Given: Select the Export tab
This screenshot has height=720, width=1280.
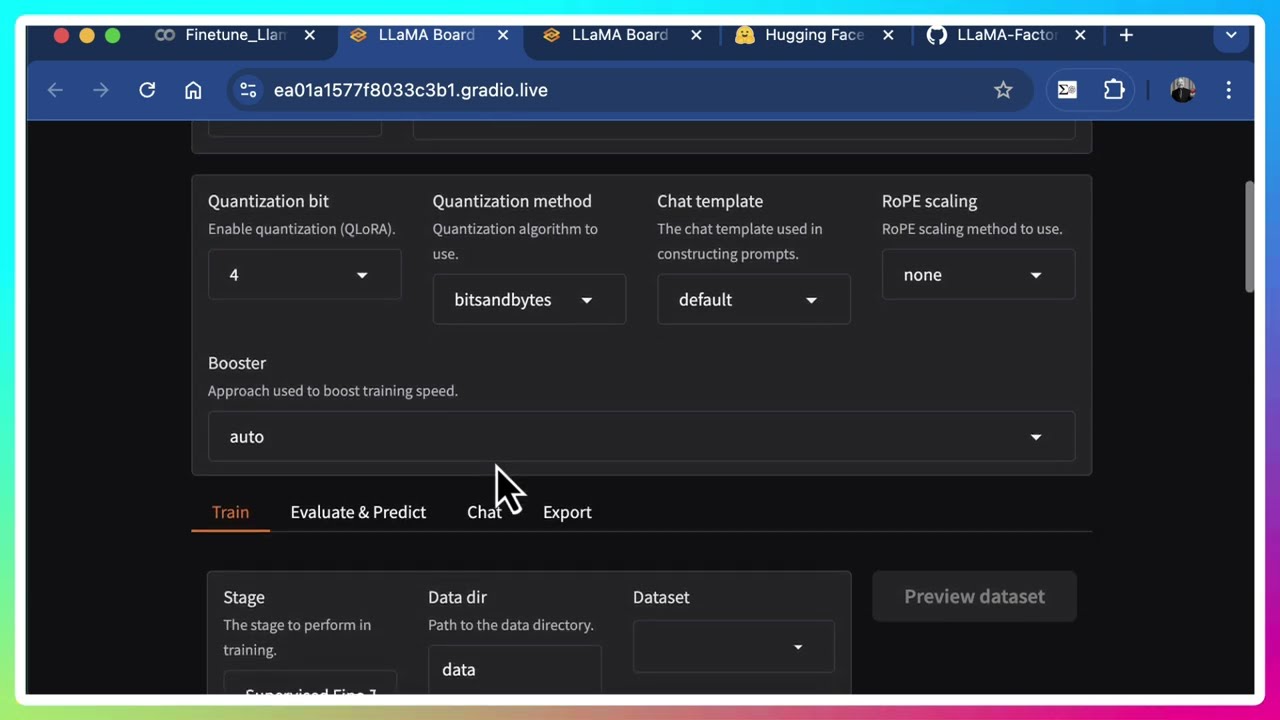Looking at the screenshot, I should (567, 512).
